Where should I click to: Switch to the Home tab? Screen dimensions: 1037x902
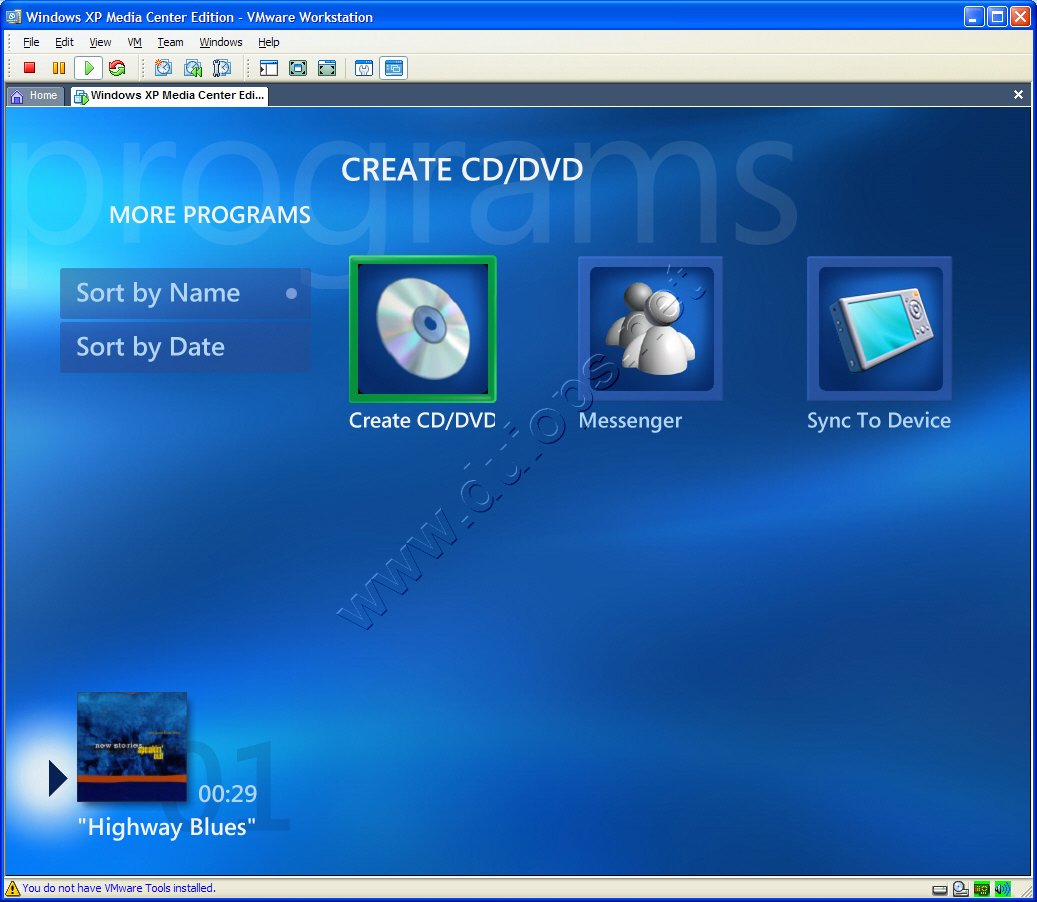click(35, 96)
